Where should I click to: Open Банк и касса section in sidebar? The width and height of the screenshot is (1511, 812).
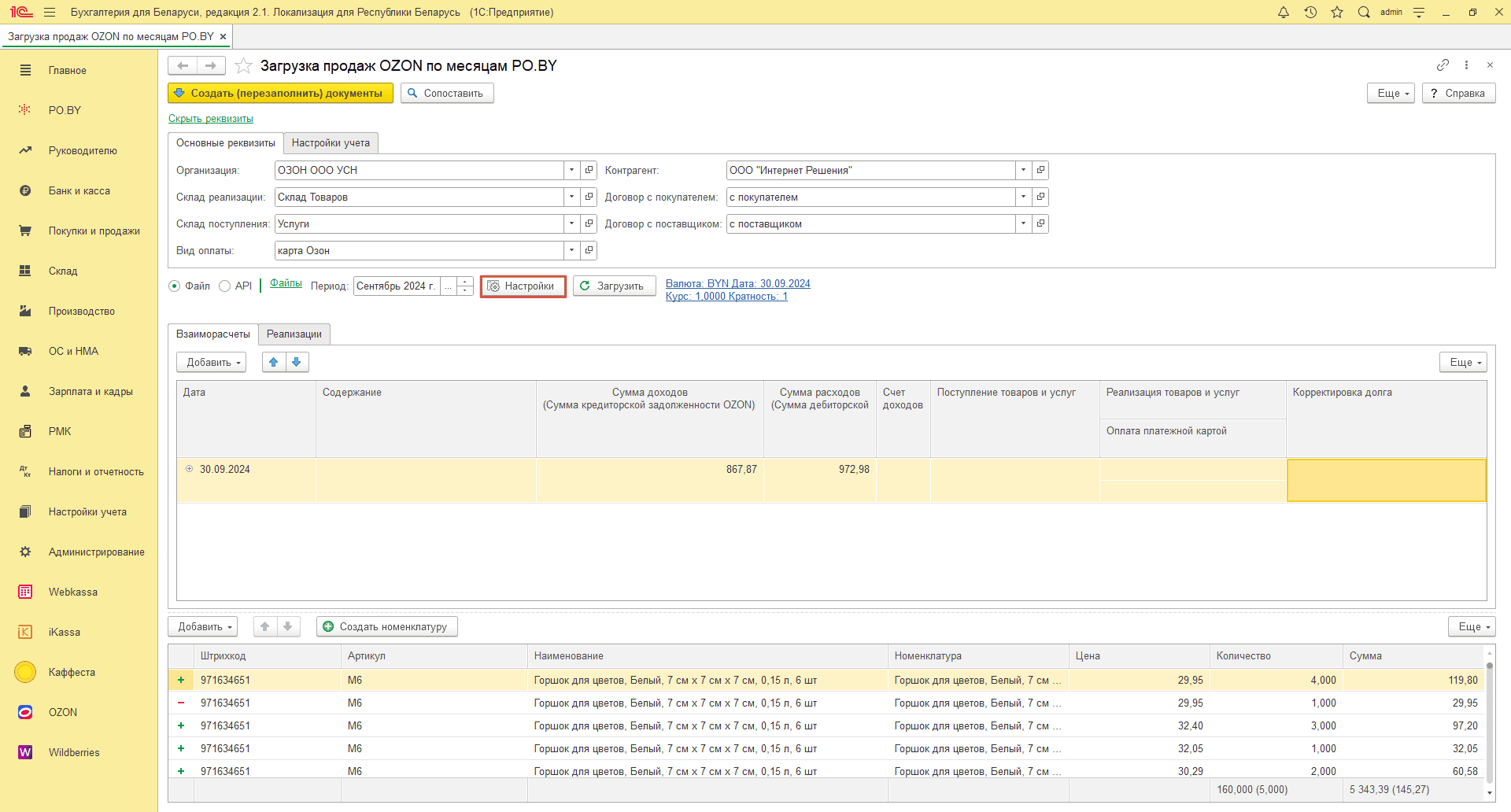point(79,190)
